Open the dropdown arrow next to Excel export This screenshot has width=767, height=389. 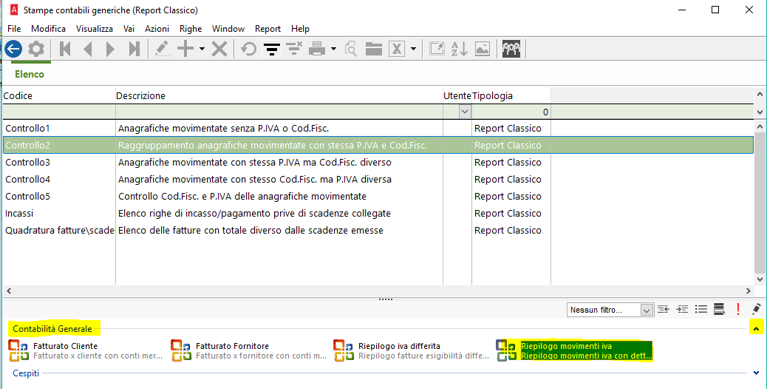[413, 49]
